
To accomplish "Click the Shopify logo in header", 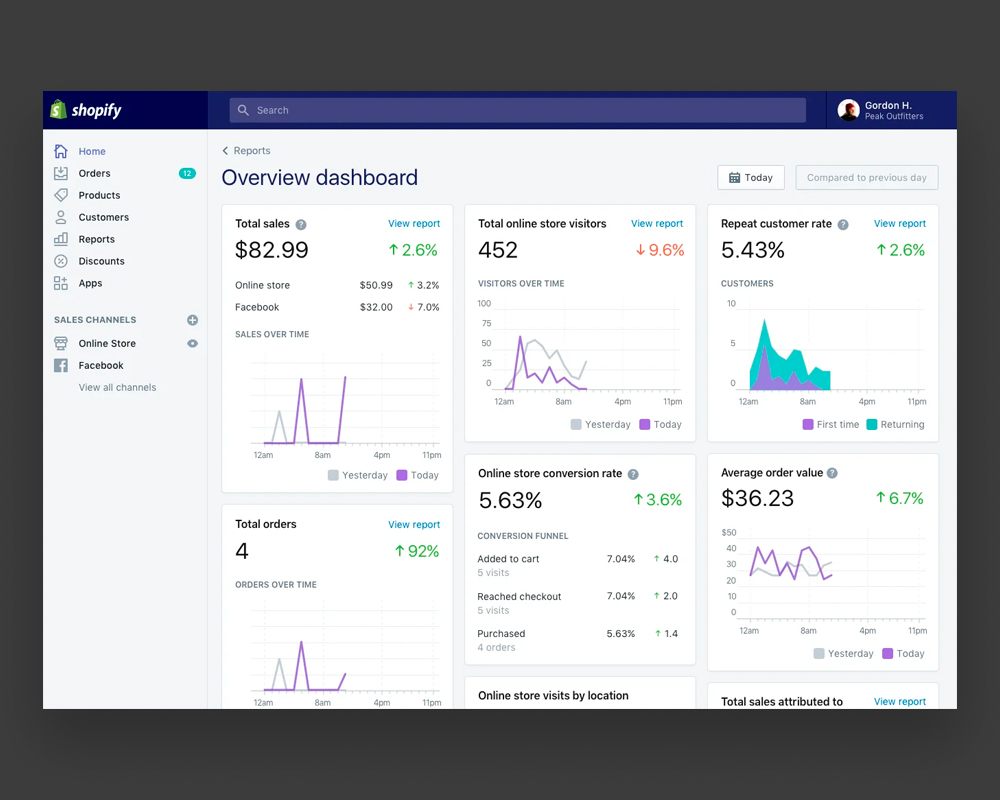I will click(87, 110).
